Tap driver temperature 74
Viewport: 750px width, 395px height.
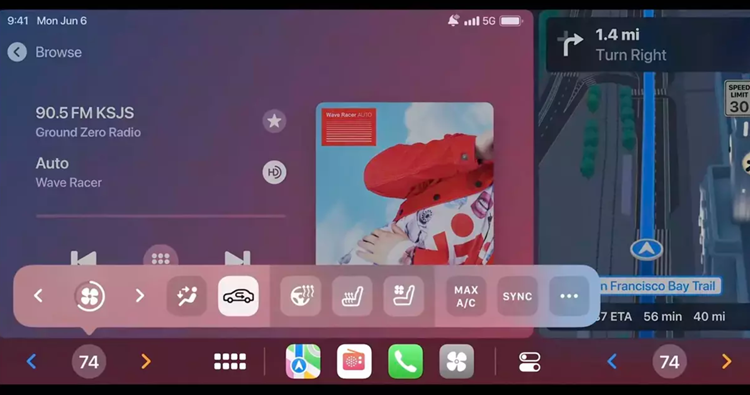coord(89,362)
